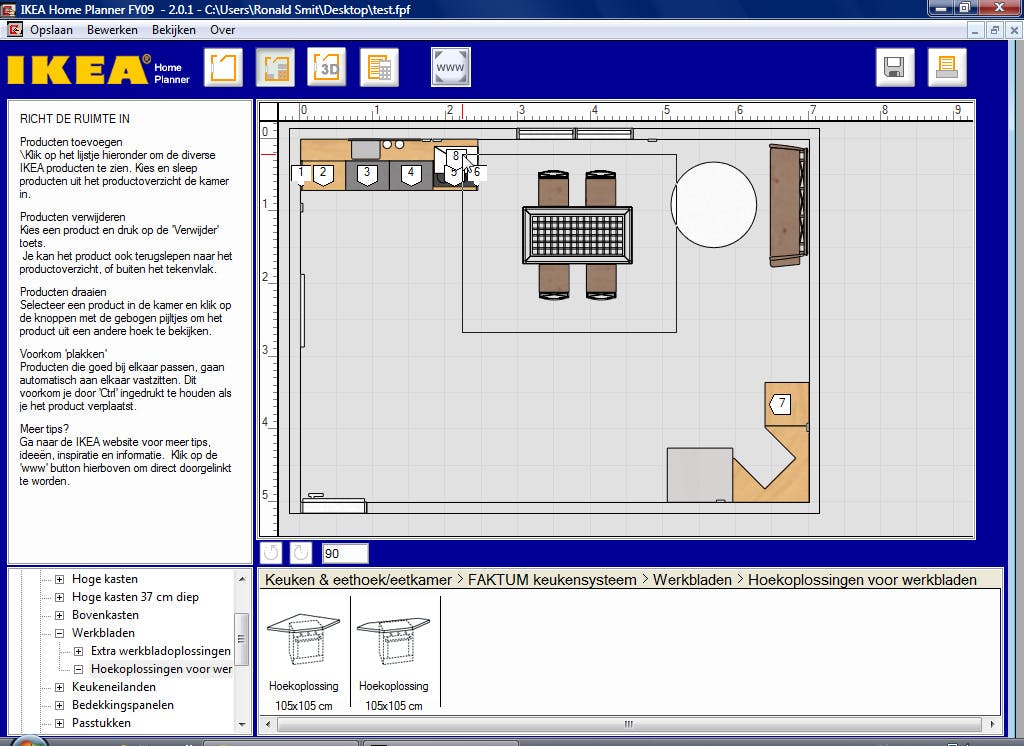This screenshot has height=746, width=1024.
Task: Select the brown sofa by the right wall
Action: pos(788,205)
